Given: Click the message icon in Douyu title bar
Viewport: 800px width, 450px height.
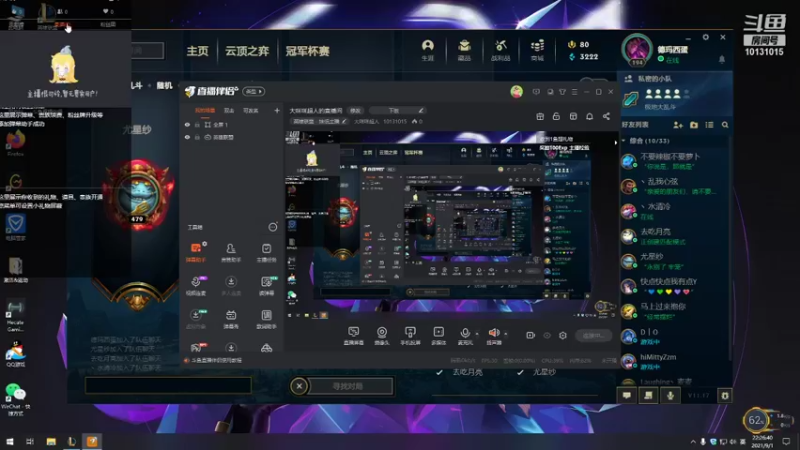Looking at the screenshot, I should tap(536, 92).
